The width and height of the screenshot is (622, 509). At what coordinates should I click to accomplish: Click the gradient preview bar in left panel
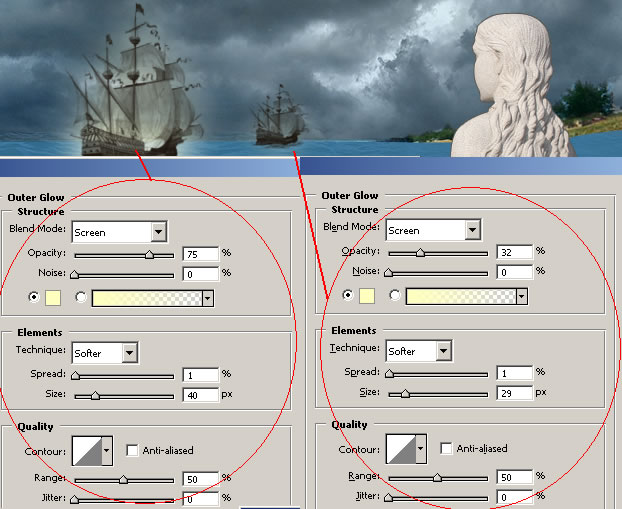point(147,298)
